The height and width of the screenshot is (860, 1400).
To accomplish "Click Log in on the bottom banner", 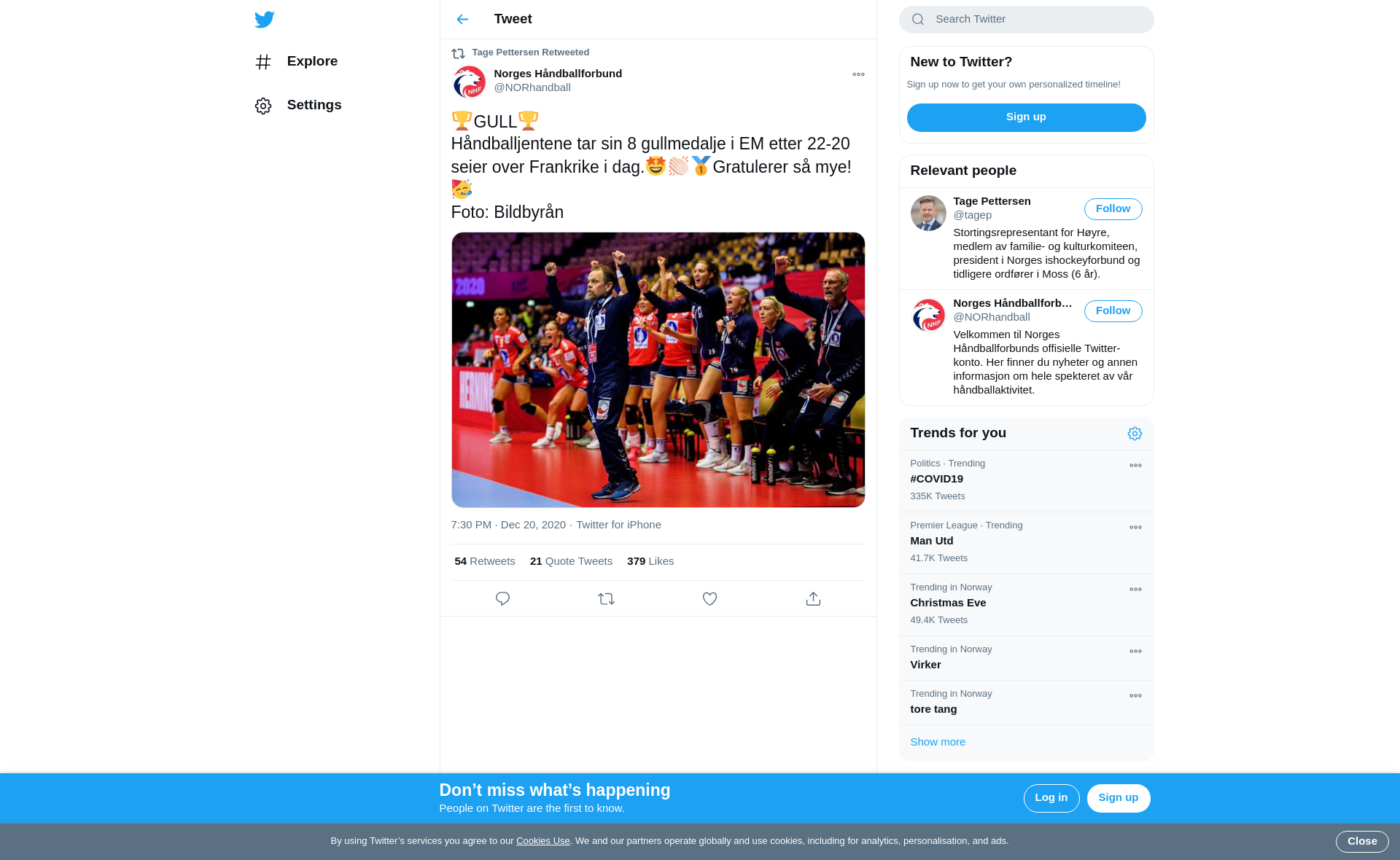I will (1051, 798).
